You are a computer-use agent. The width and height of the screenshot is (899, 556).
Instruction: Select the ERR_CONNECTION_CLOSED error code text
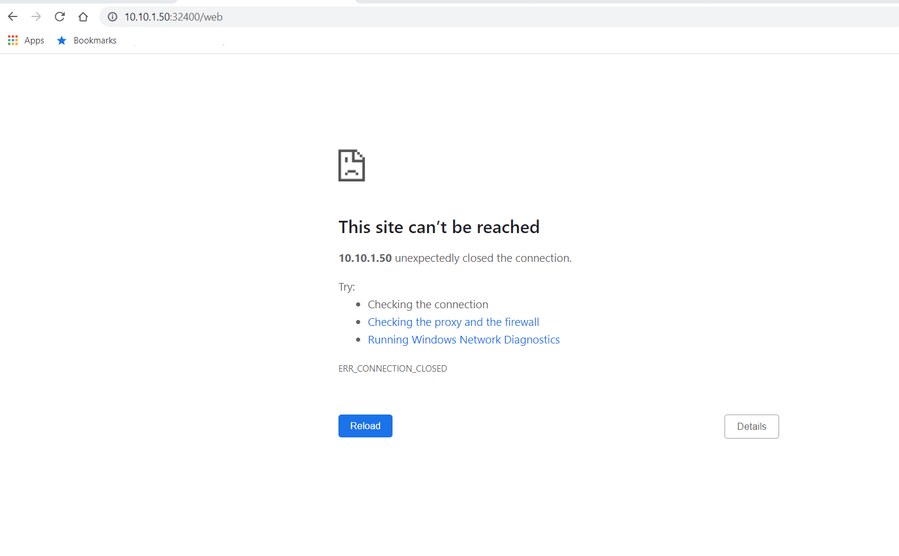coord(393,369)
